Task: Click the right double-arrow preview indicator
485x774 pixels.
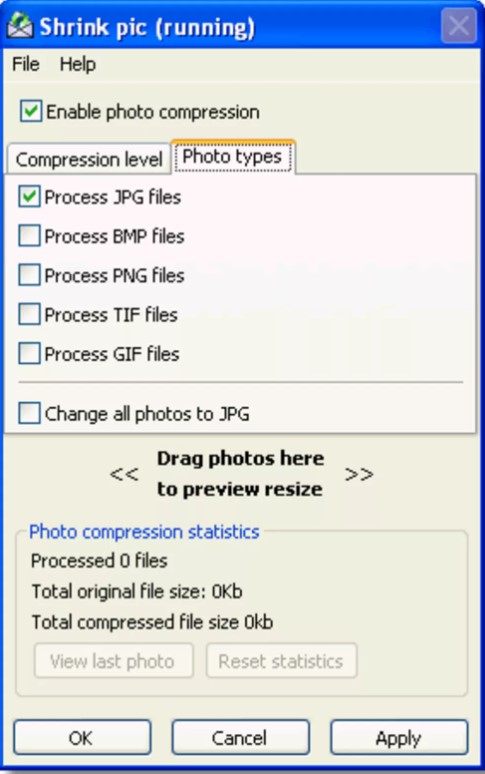Action: tap(359, 474)
